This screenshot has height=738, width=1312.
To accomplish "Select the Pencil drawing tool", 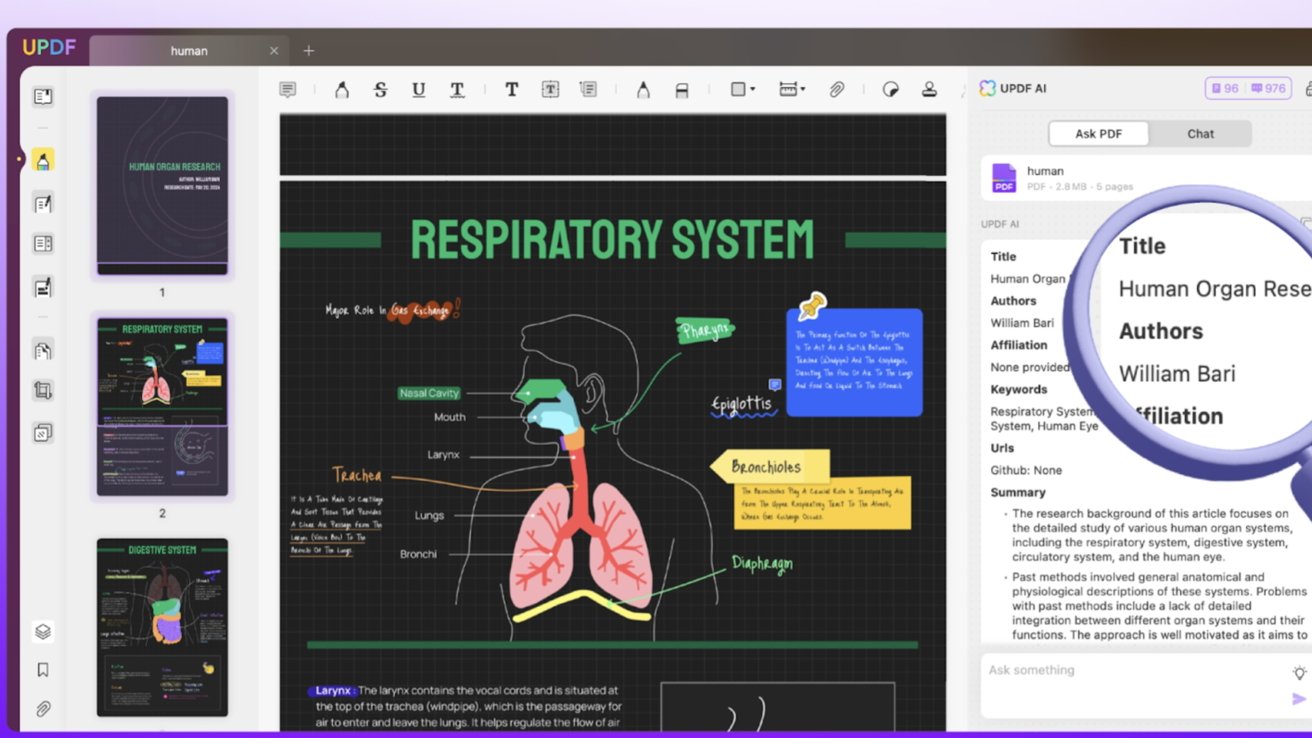I will point(643,90).
